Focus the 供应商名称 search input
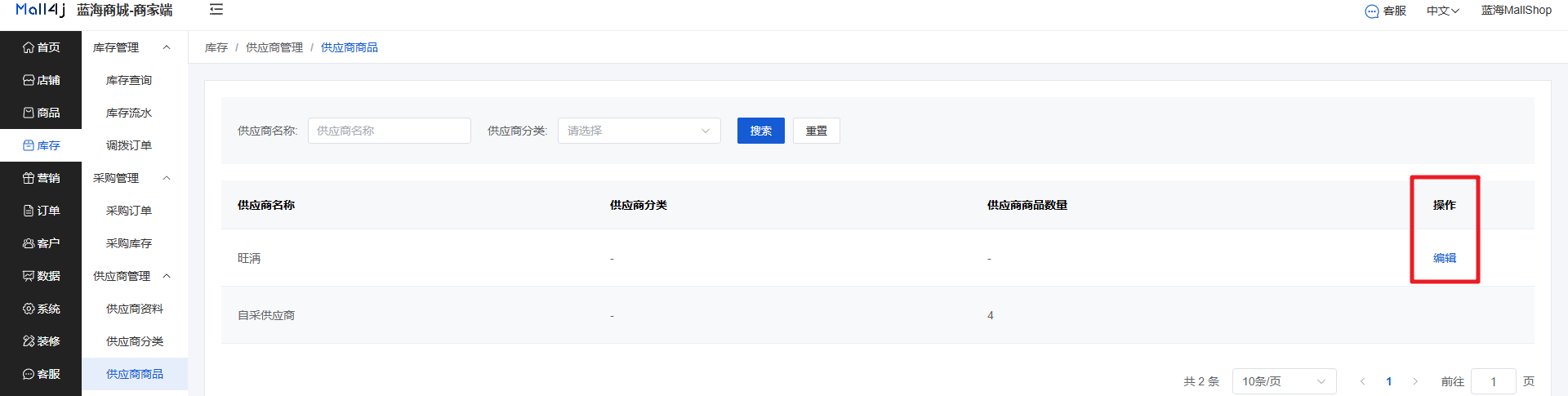1568x396 pixels. 390,131
